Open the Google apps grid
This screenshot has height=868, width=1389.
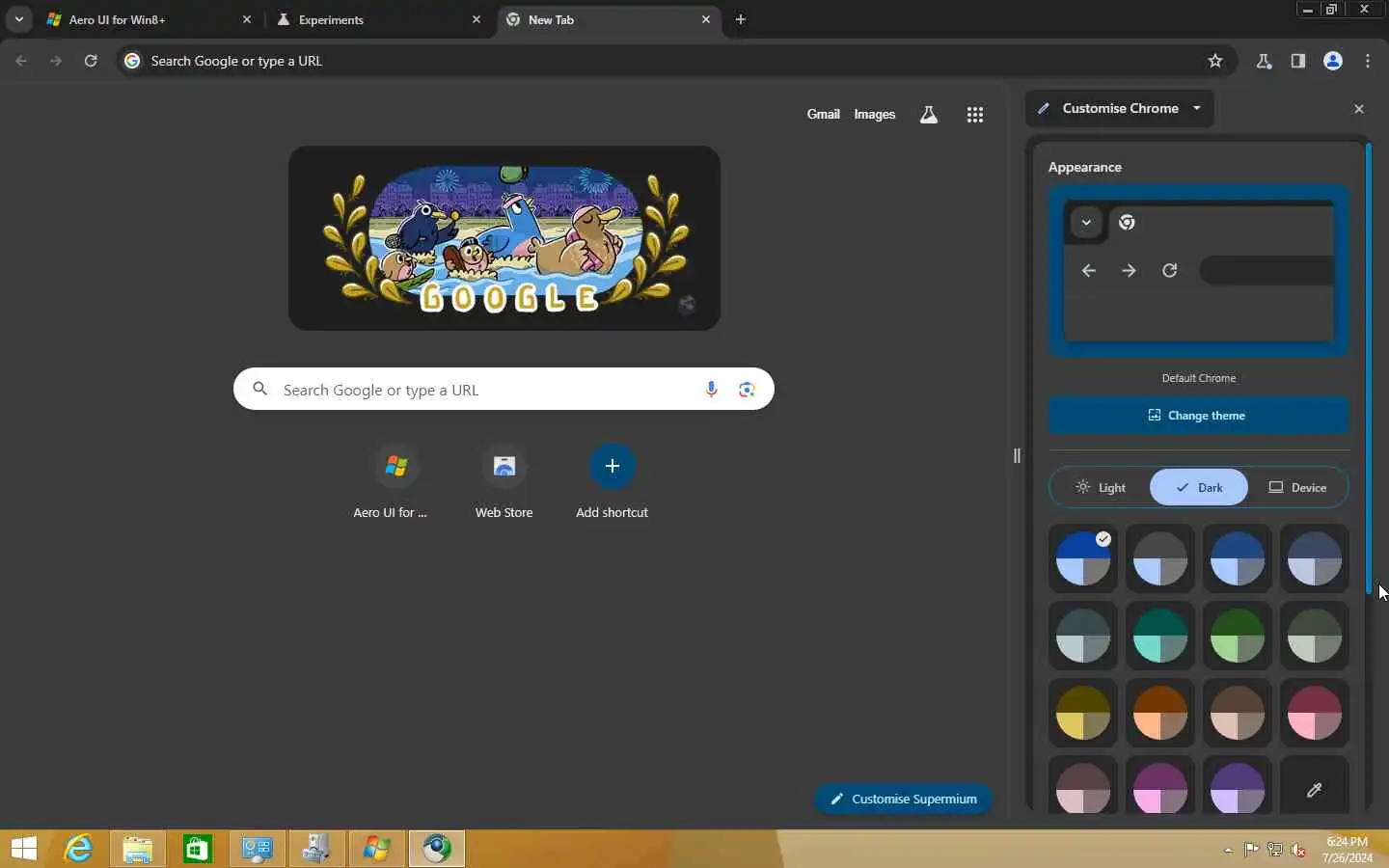click(x=975, y=115)
